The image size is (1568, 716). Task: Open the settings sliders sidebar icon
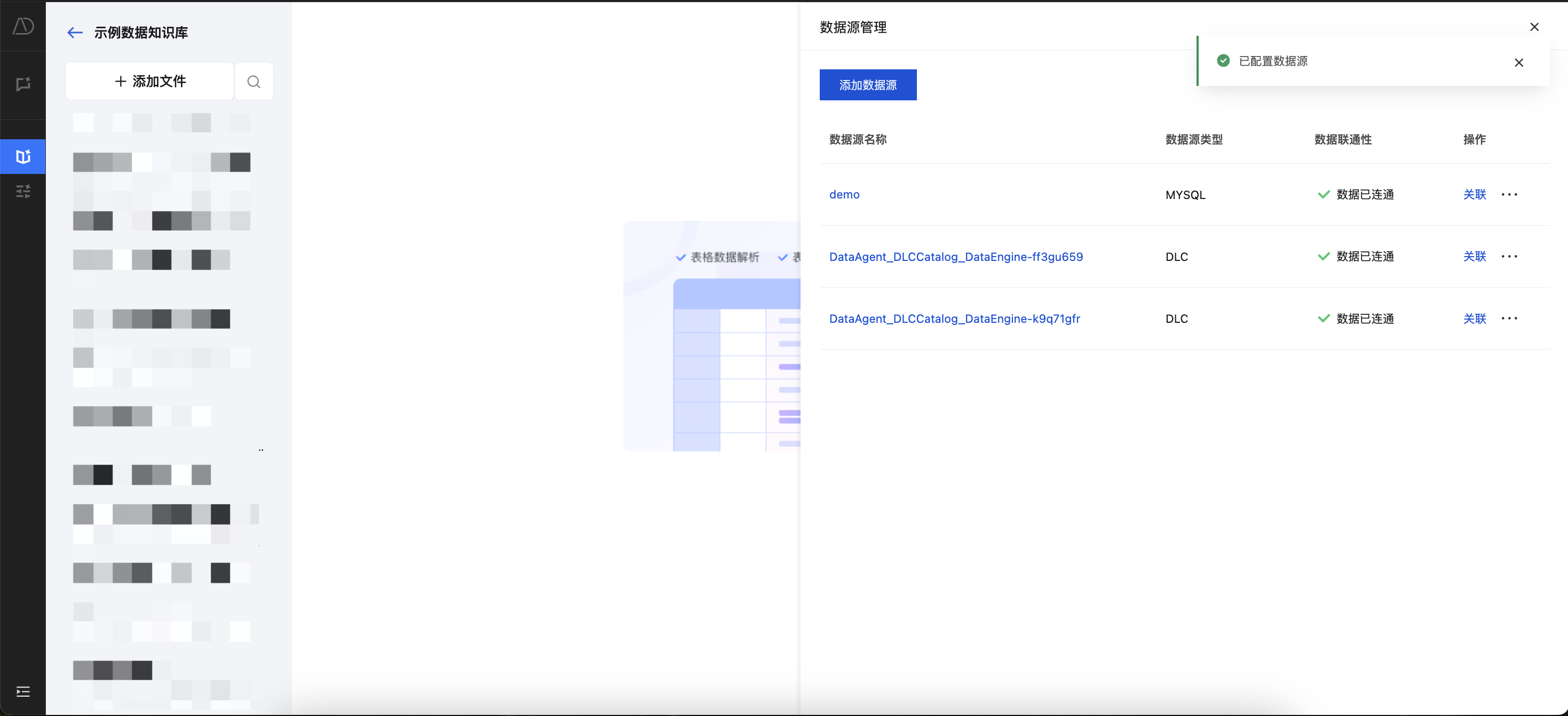23,192
